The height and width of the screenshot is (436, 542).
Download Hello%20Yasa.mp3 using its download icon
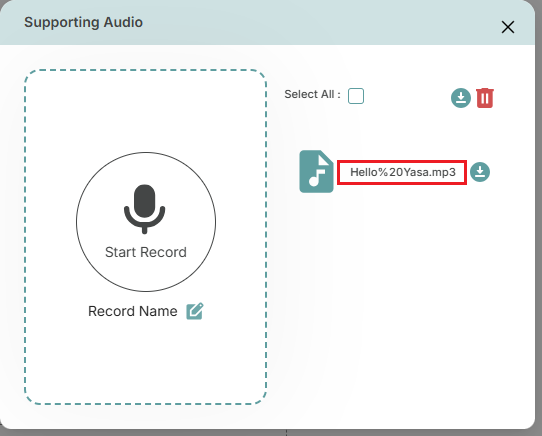pos(480,172)
